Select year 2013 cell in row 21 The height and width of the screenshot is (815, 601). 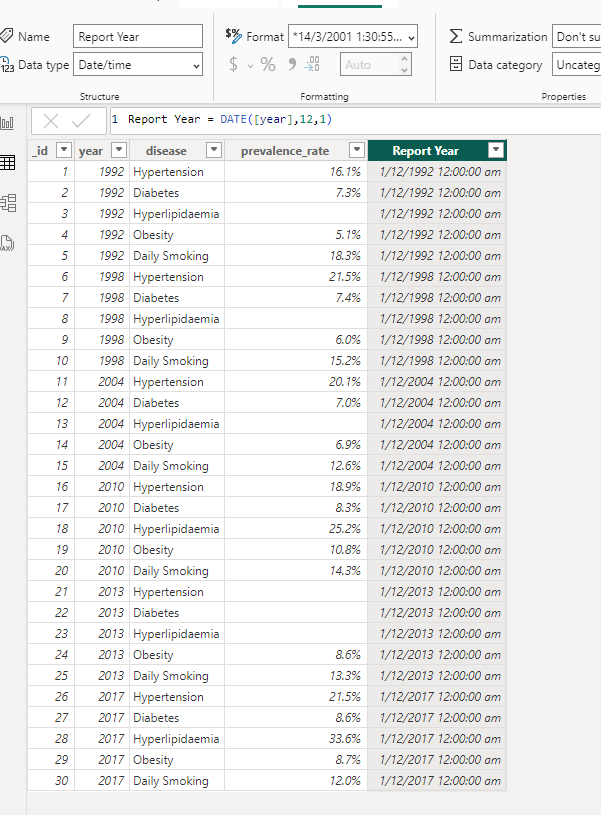(x=102, y=591)
